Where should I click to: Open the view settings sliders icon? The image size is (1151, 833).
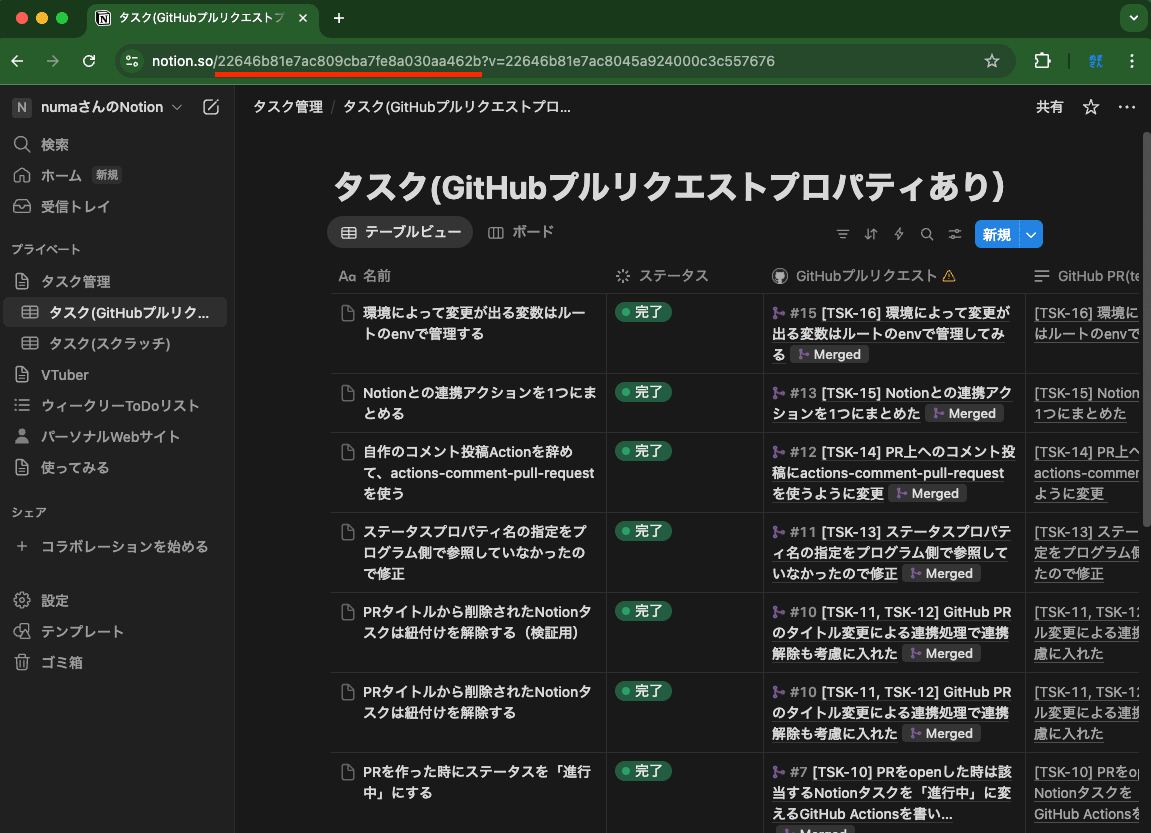tap(955, 234)
